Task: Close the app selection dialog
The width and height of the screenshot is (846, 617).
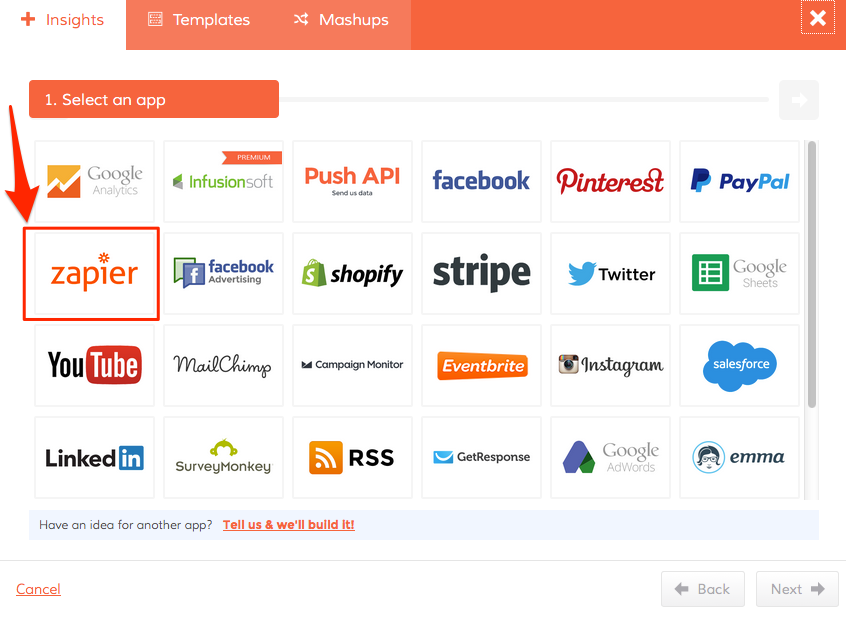Action: tap(818, 18)
